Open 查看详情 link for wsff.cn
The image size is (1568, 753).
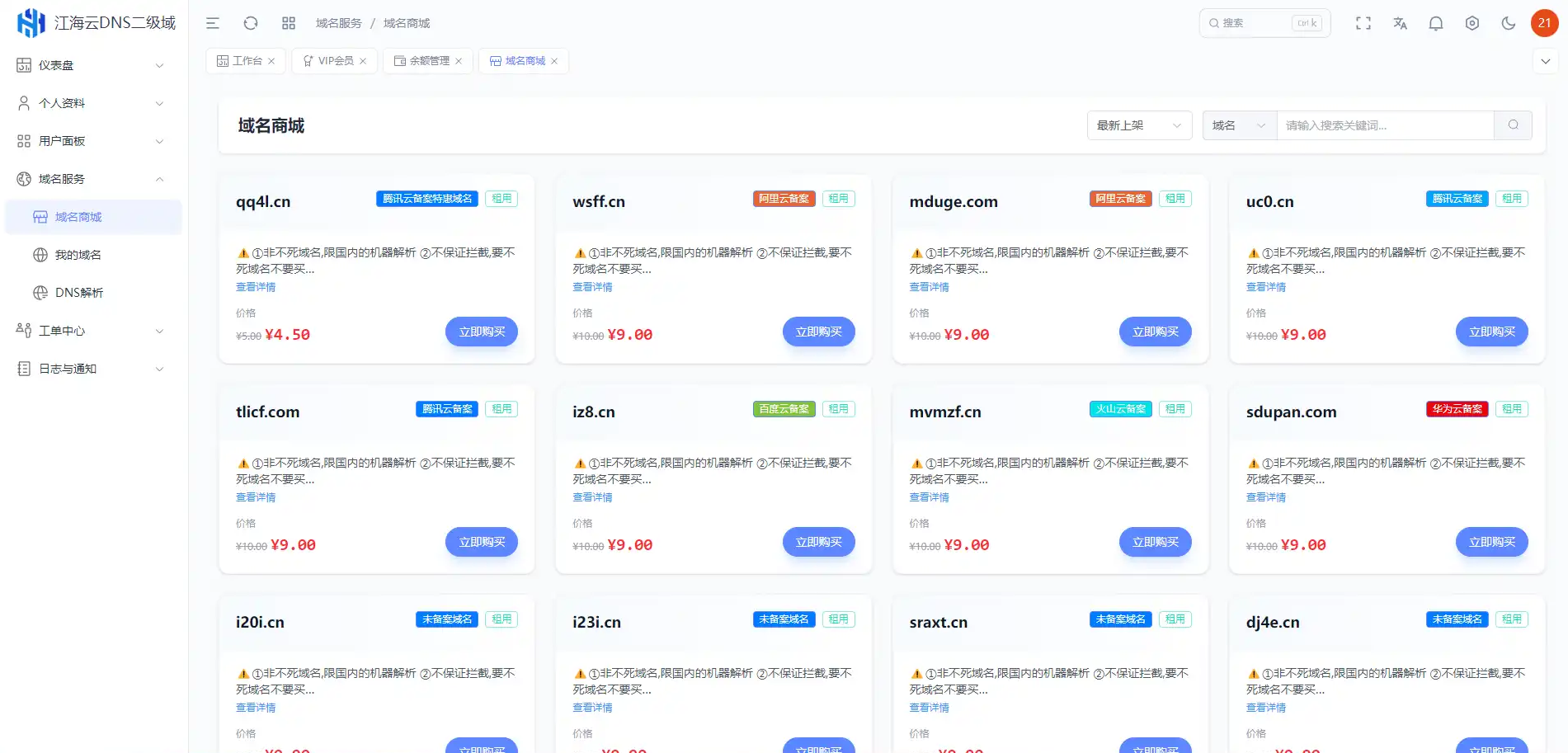coord(592,287)
